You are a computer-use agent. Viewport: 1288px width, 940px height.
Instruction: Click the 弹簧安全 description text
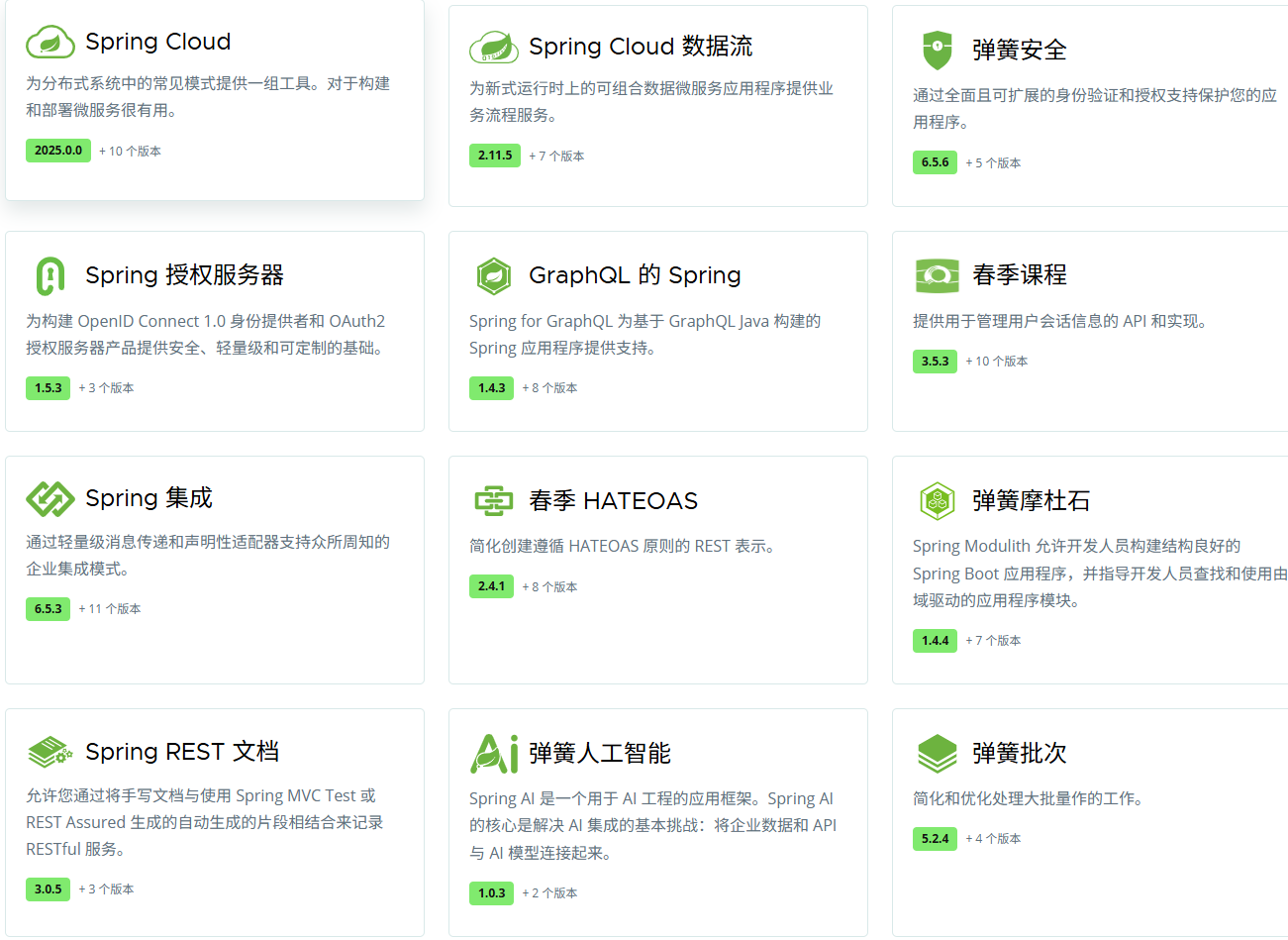point(1095,109)
